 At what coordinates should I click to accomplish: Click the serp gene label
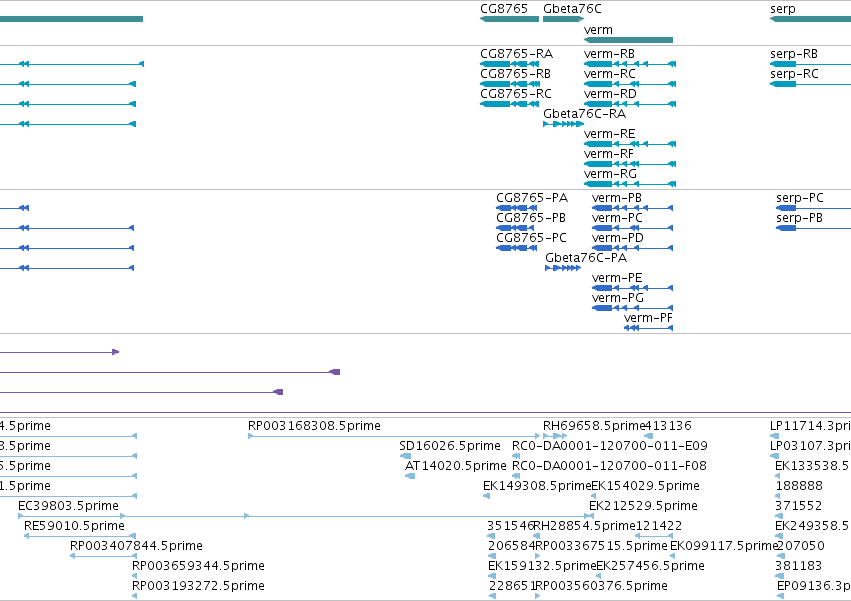coord(783,9)
